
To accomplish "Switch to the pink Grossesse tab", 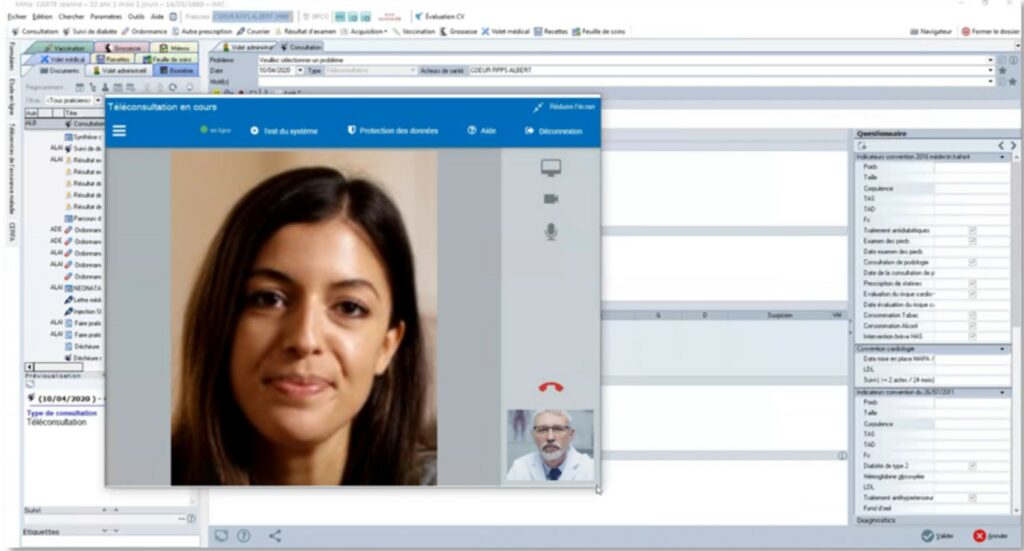I will pos(122,48).
